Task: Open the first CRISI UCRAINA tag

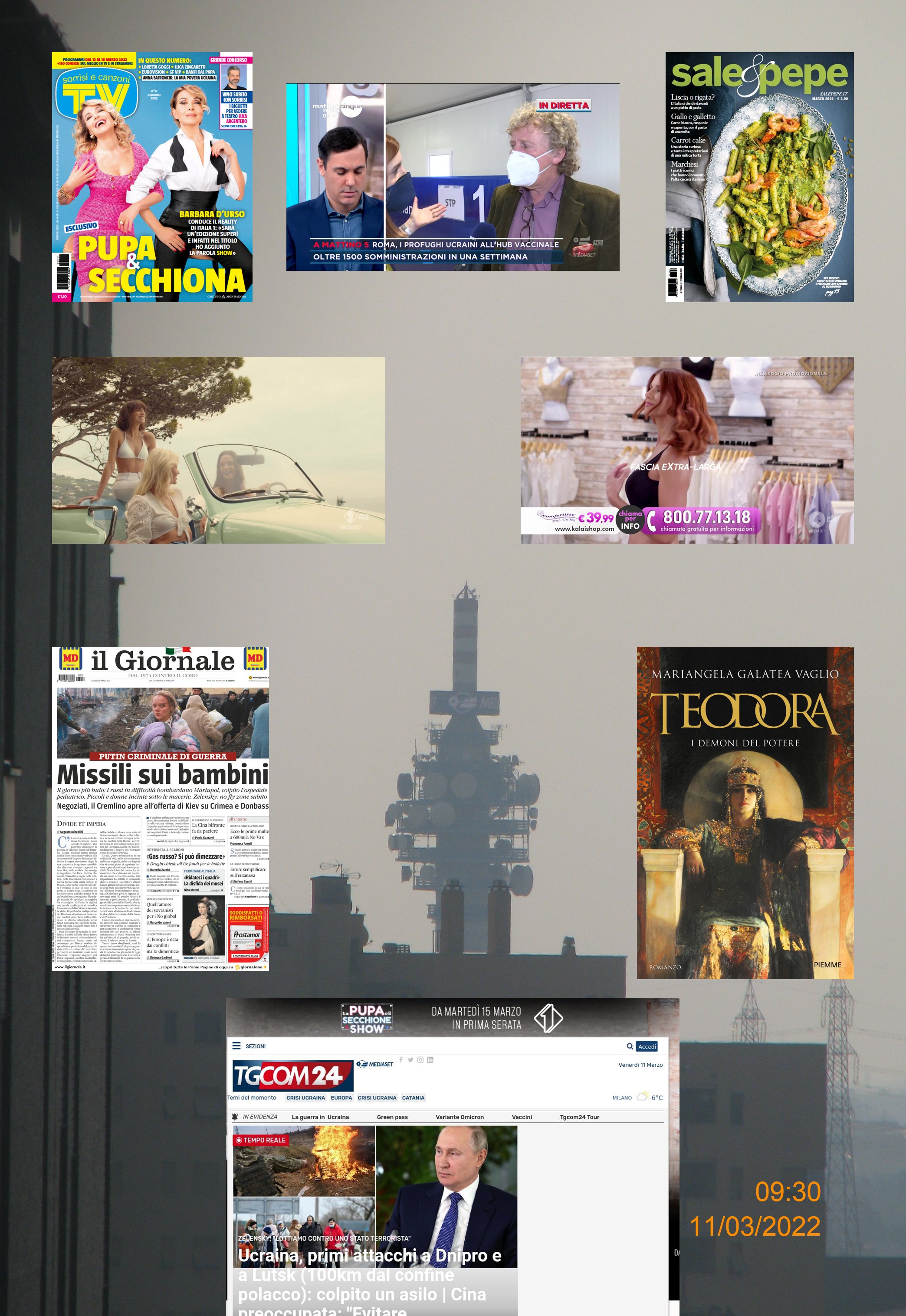Action: pos(305,1098)
